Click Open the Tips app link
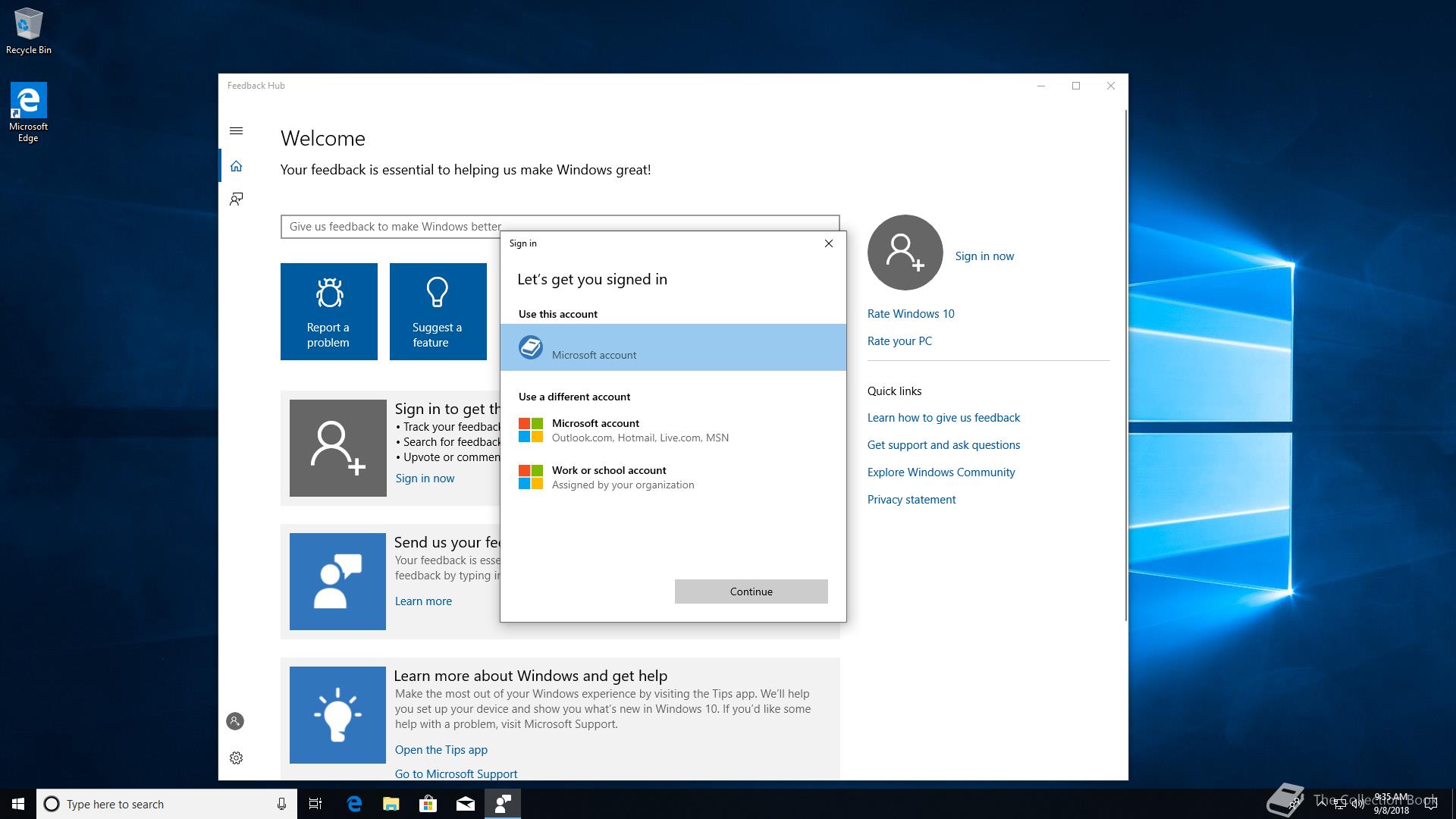Screen dimensions: 1456x819 (441, 750)
